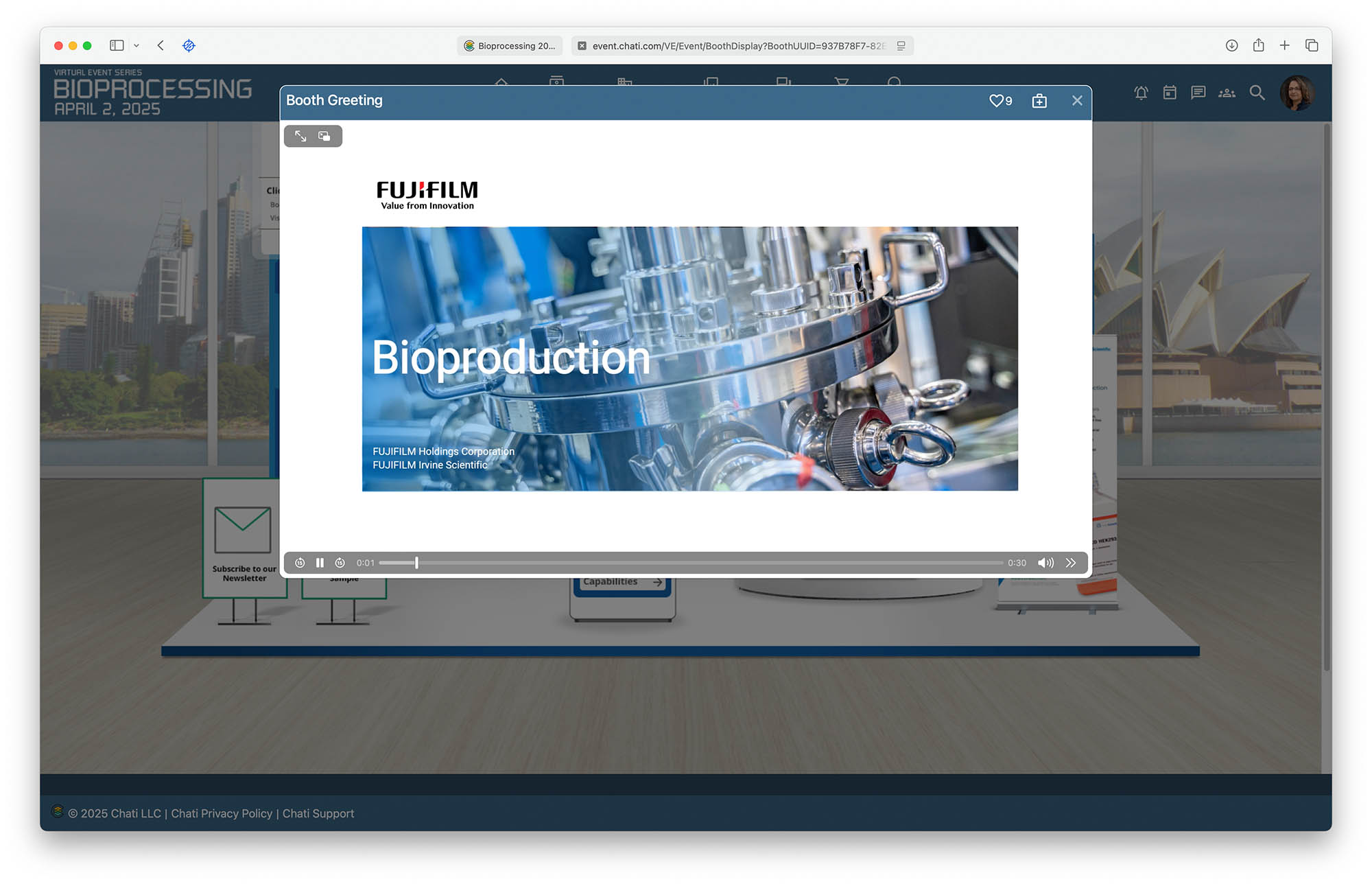Expand more video controls double-chevron
The image size is (1372, 884).
[x=1071, y=563]
